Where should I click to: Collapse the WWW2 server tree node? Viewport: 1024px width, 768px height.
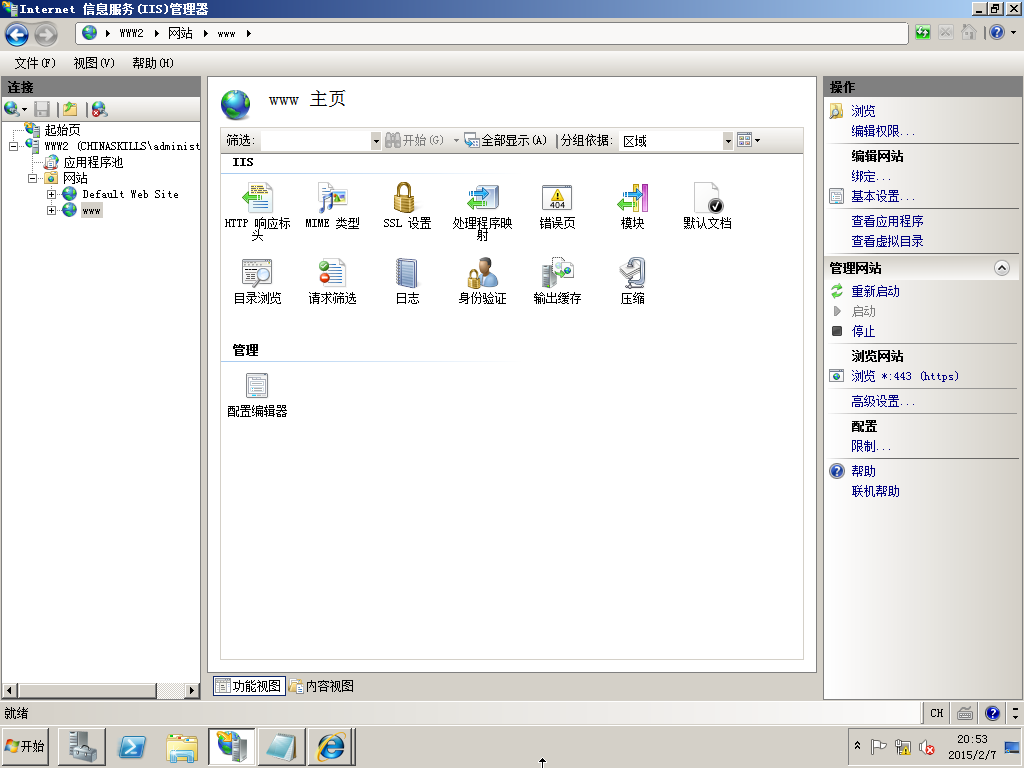pyautogui.click(x=13, y=146)
